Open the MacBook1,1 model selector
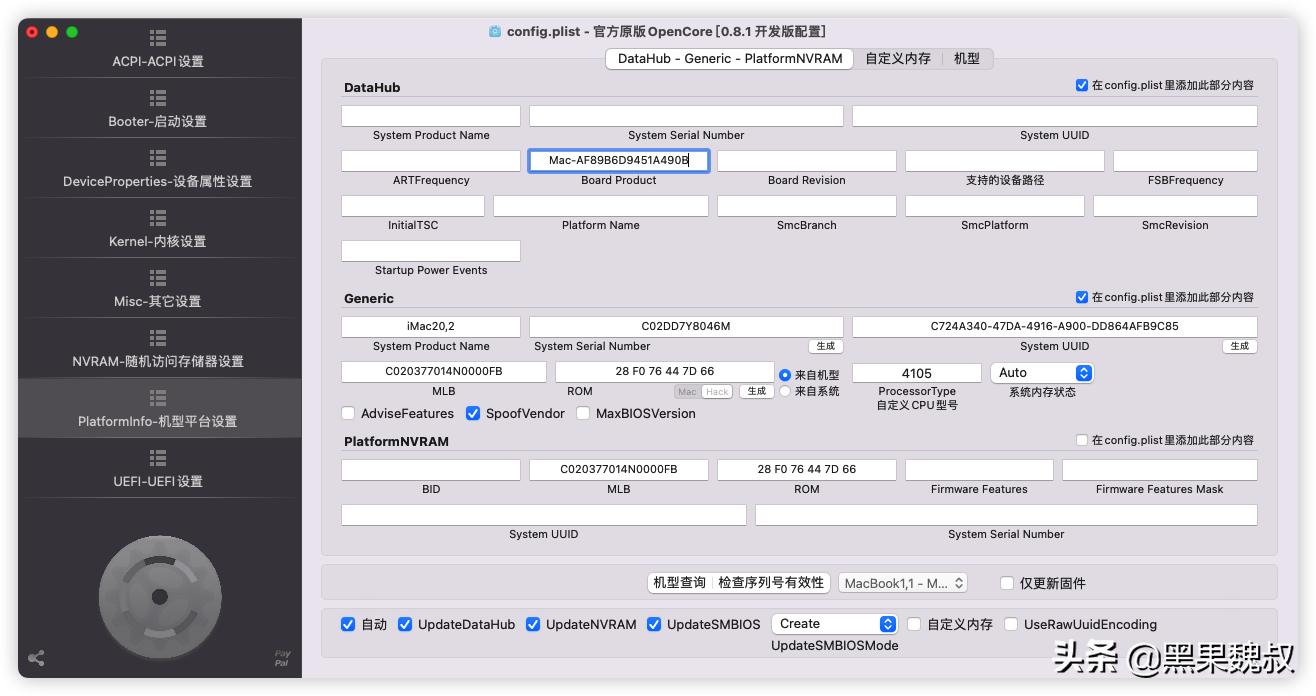The width and height of the screenshot is (1316, 696). [903, 582]
